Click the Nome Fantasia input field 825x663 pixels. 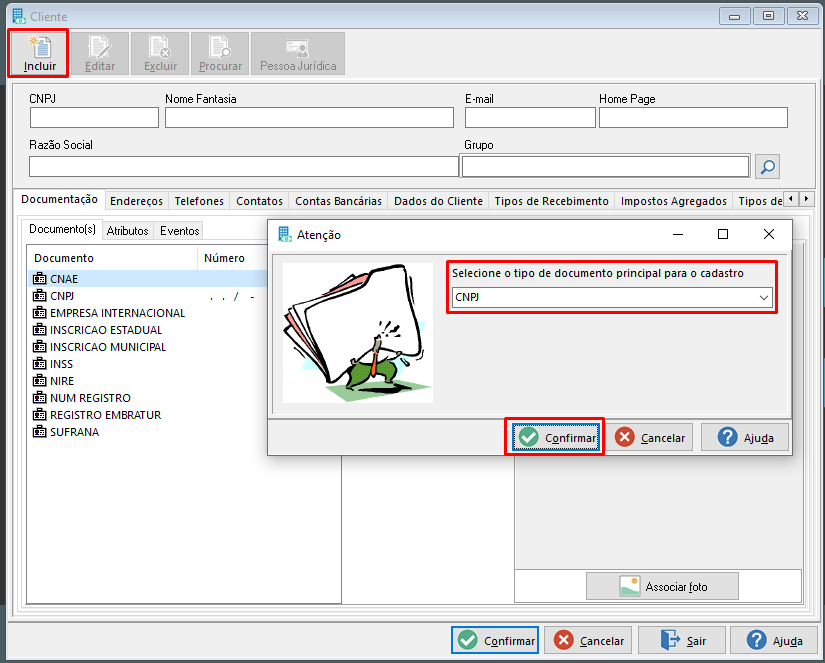pyautogui.click(x=309, y=117)
